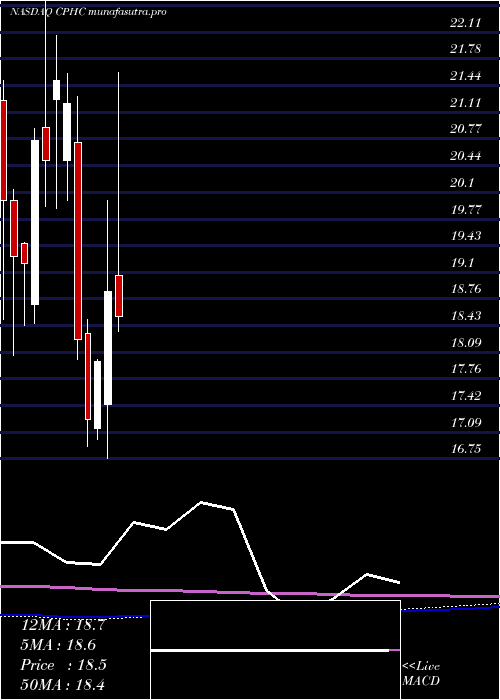Click the 50MA : 18.4 readout

pos(63,685)
